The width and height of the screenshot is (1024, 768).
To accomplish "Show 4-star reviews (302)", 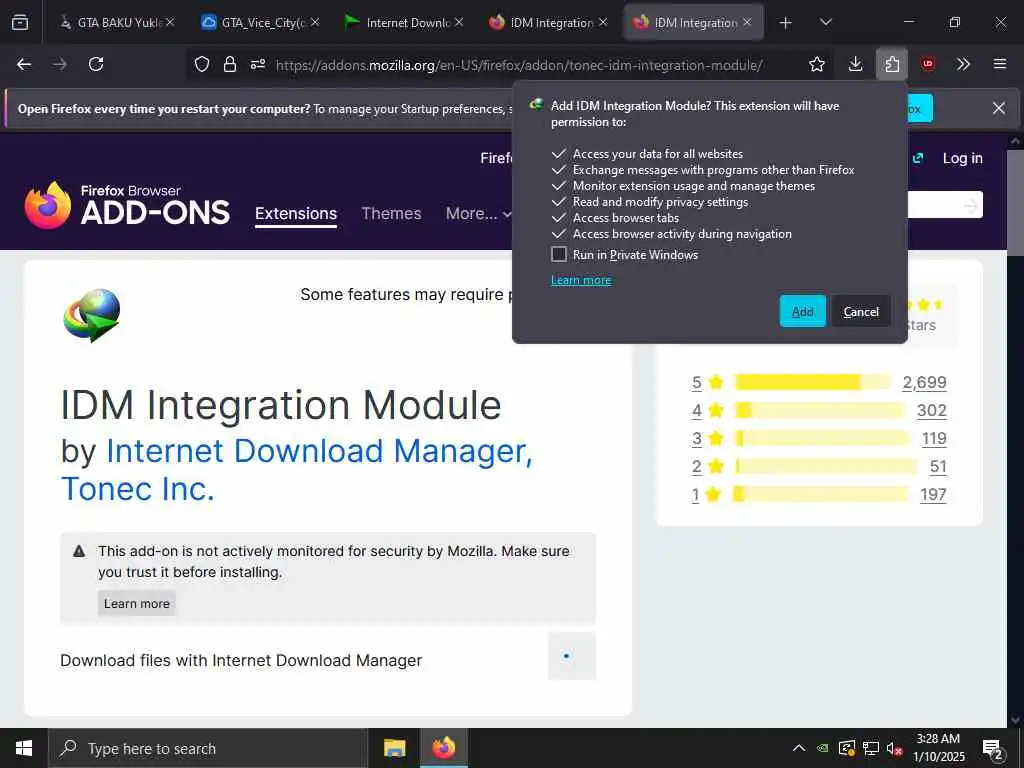I will coord(931,410).
